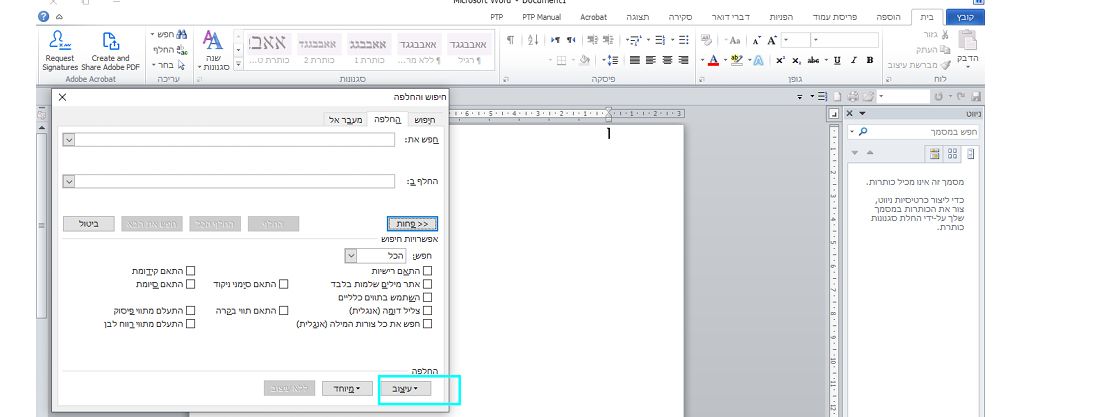1111x417 pixels.
Task: Check Ignore punctuation characters (התעלם מתווי פיסוק)
Action: (x=190, y=311)
